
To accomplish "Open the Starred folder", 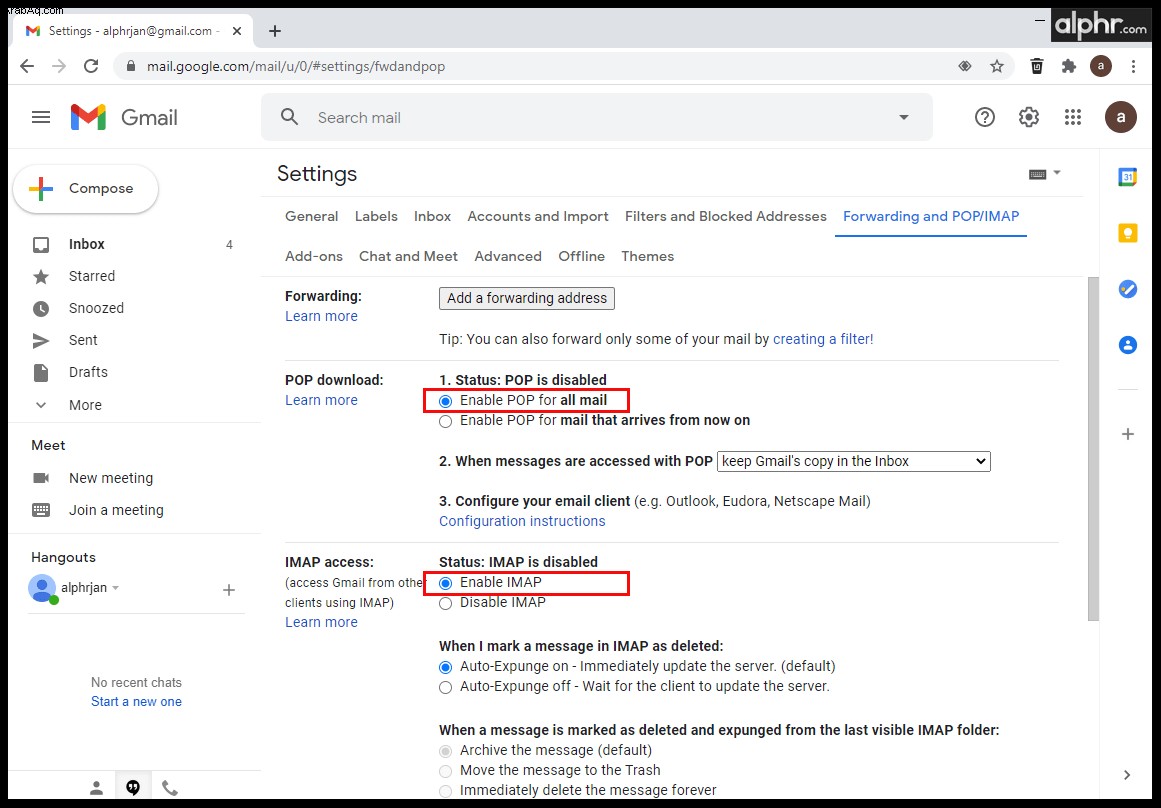I will [x=92, y=276].
